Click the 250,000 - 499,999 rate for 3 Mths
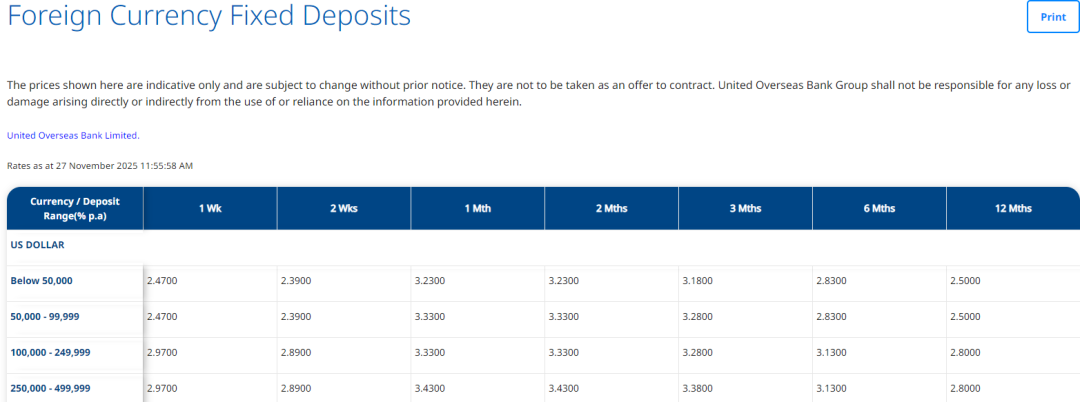 pos(697,389)
